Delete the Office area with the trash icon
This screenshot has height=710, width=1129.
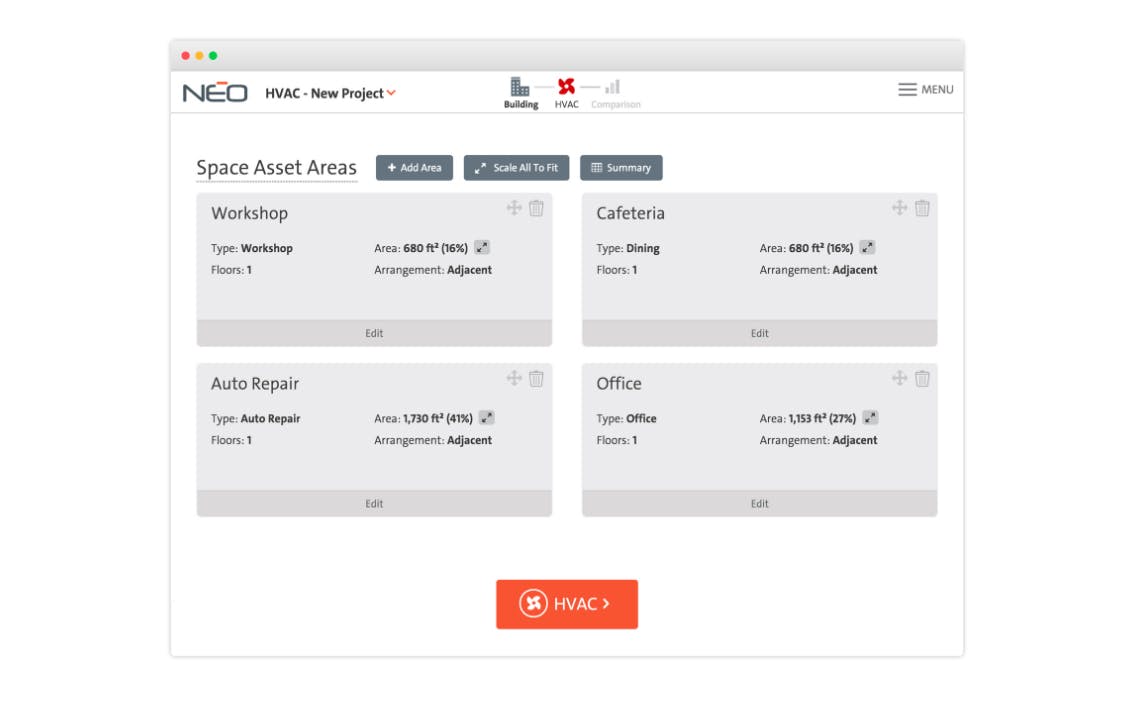[x=921, y=378]
